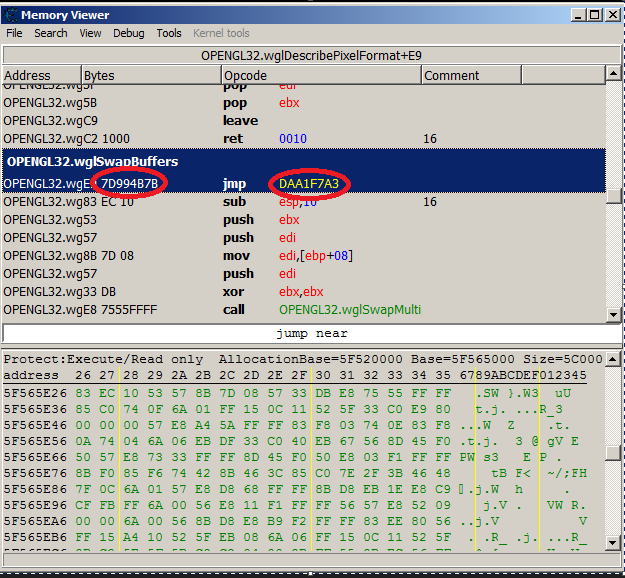The width and height of the screenshot is (625, 578).
Task: Click the hex dump scroll up arrow
Action: pyautogui.click(x=613, y=359)
